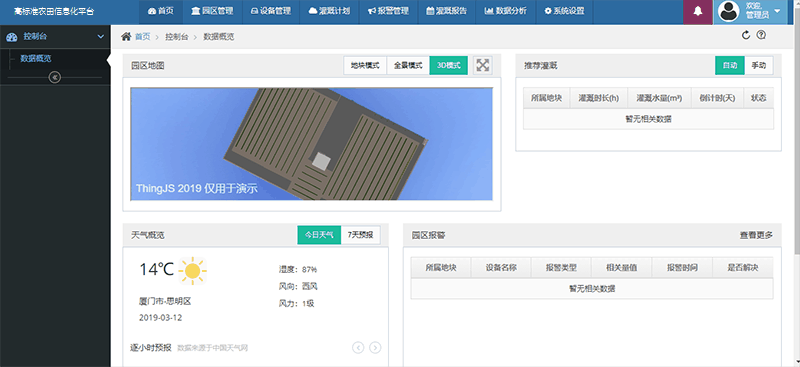Click the home icon in breadcrumb
The image size is (800, 367).
[126, 36]
